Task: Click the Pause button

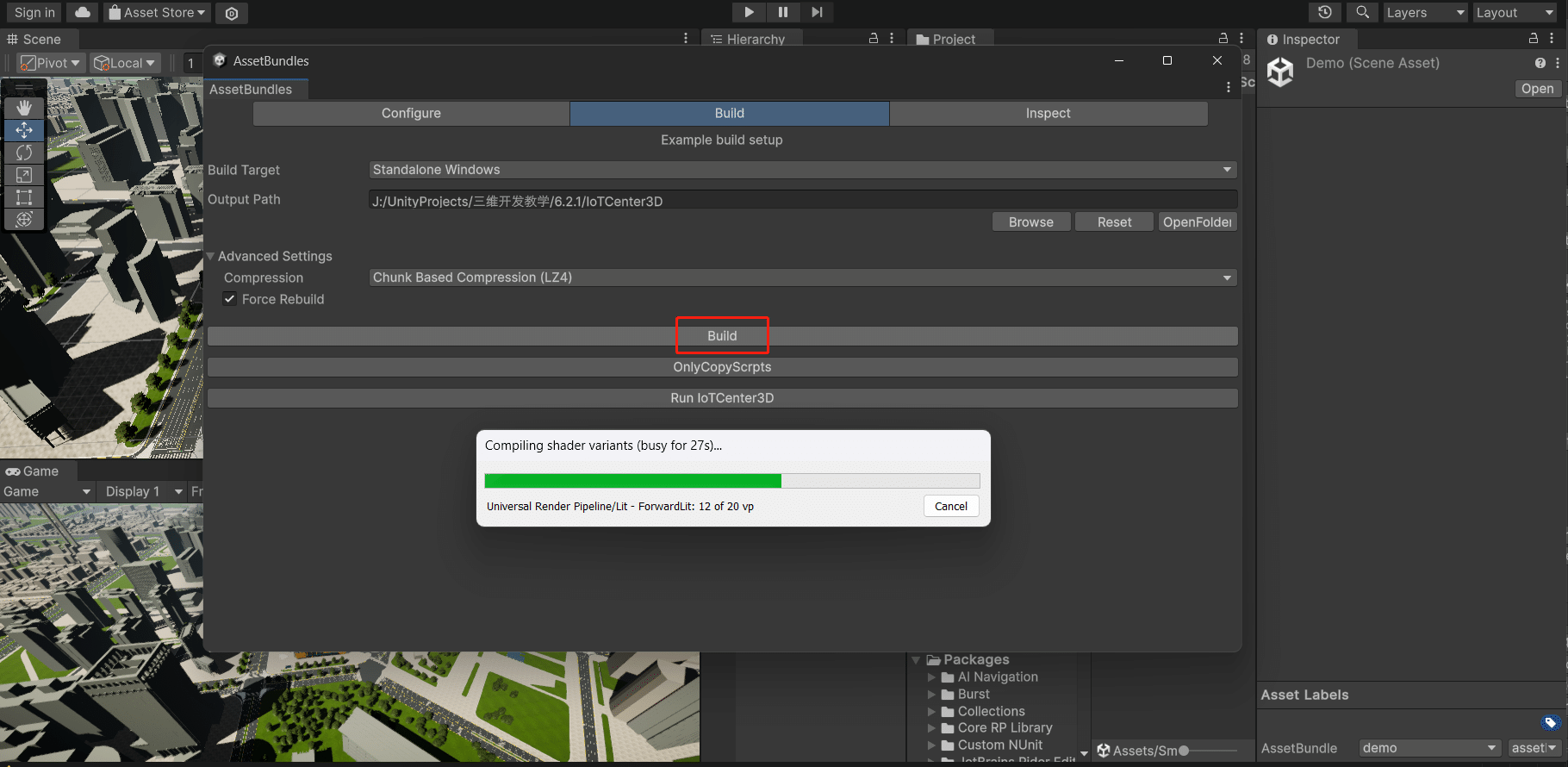Action: 782,12
